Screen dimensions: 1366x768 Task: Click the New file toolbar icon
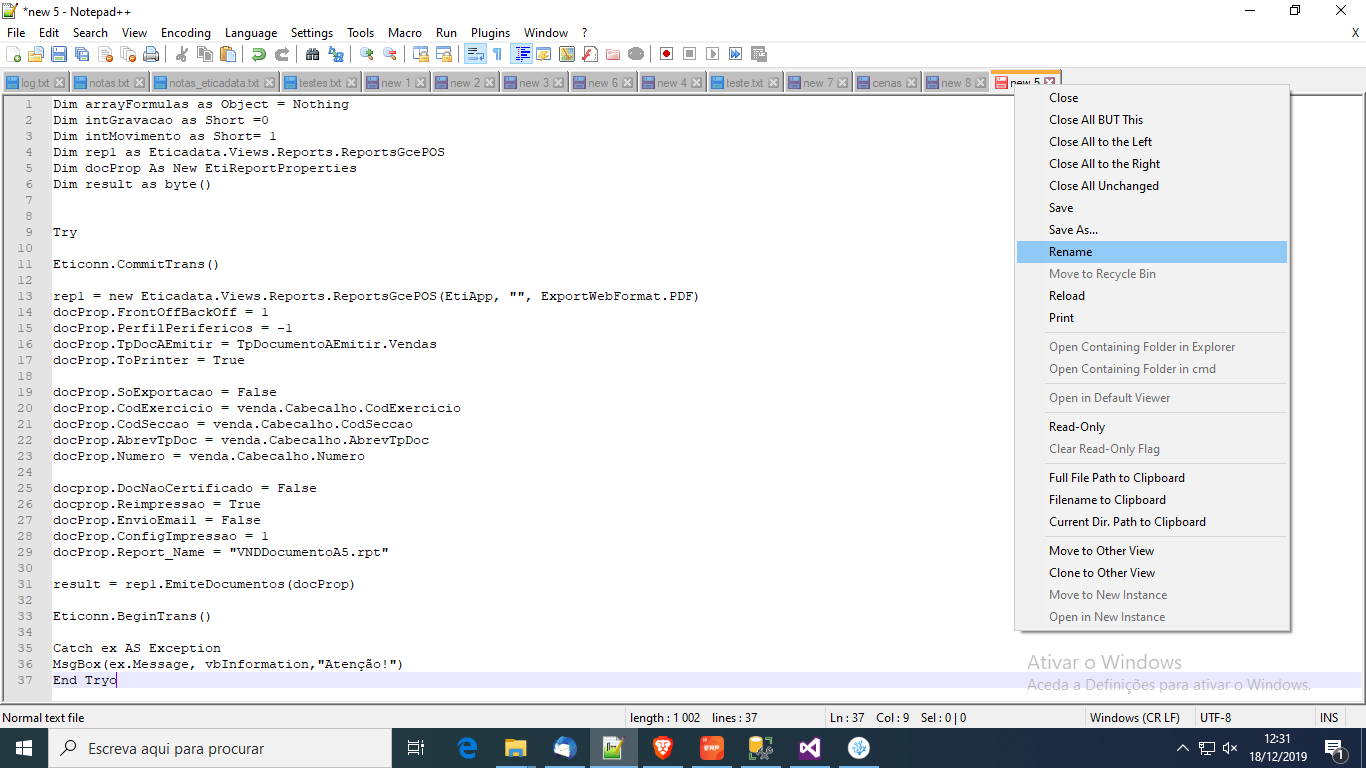coord(13,54)
